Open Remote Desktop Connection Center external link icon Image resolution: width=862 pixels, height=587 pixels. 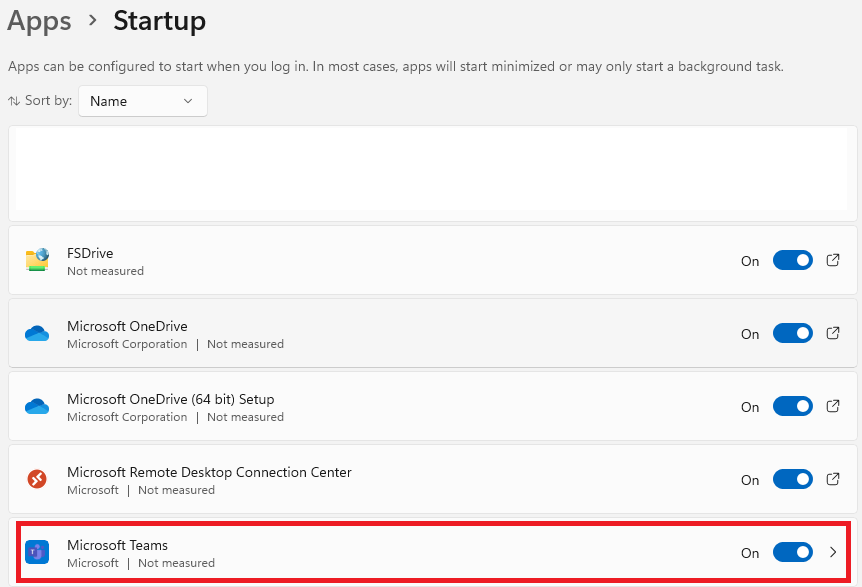833,479
